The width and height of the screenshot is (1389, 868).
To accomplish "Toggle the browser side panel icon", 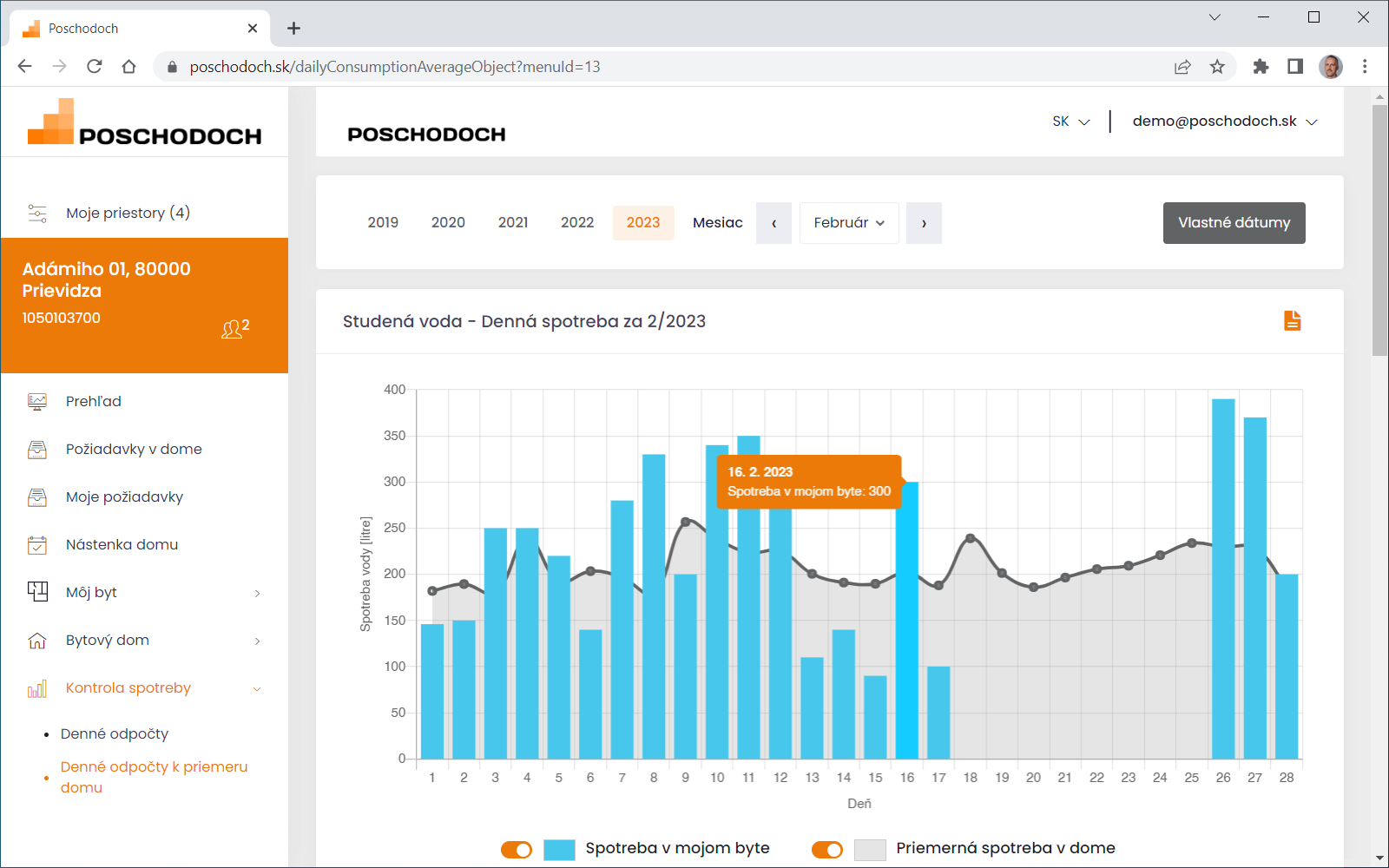I will pyautogui.click(x=1295, y=67).
